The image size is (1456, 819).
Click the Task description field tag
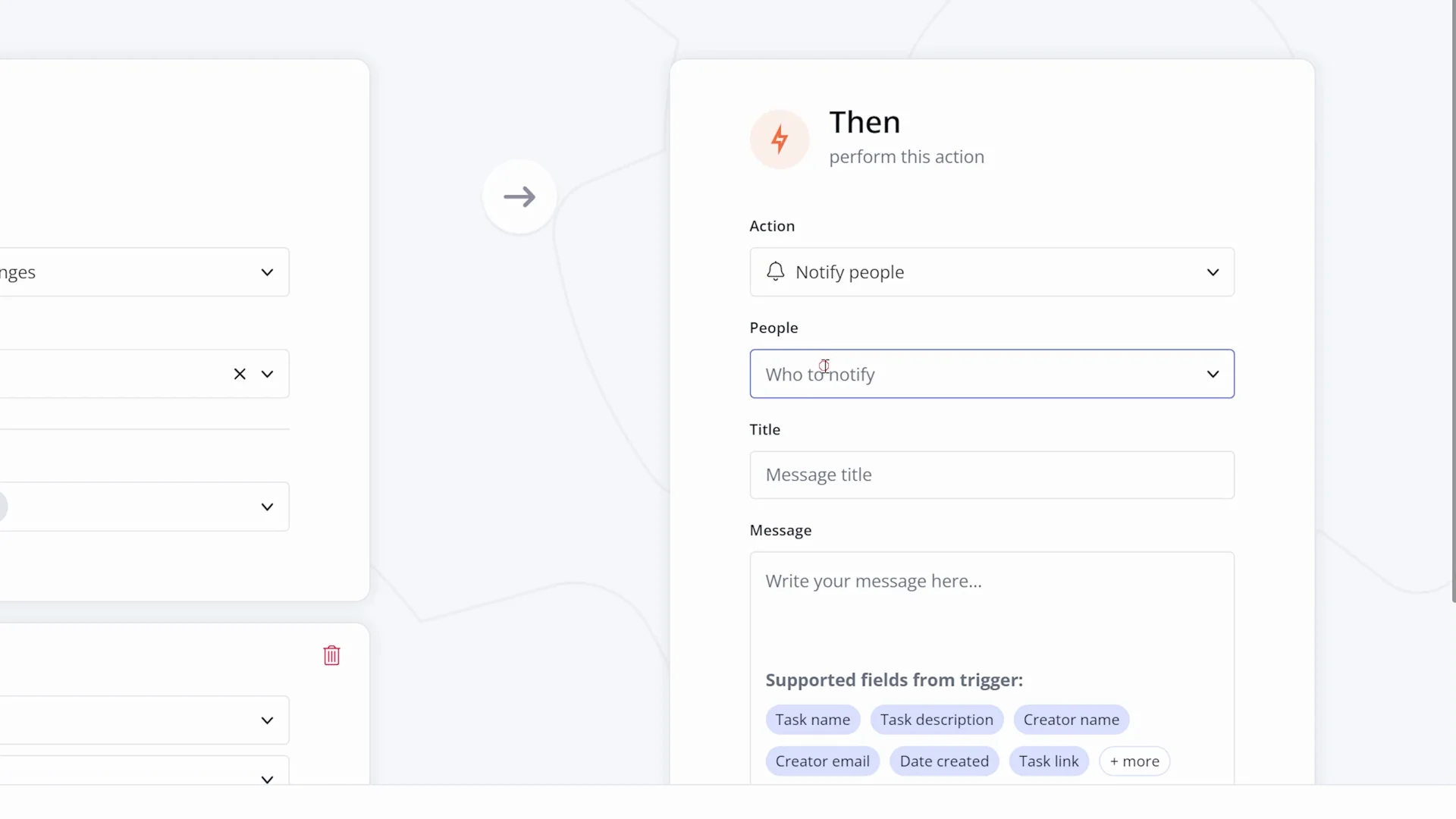click(936, 719)
